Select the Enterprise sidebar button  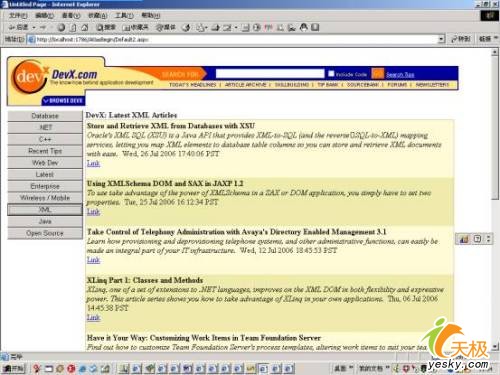[45, 186]
